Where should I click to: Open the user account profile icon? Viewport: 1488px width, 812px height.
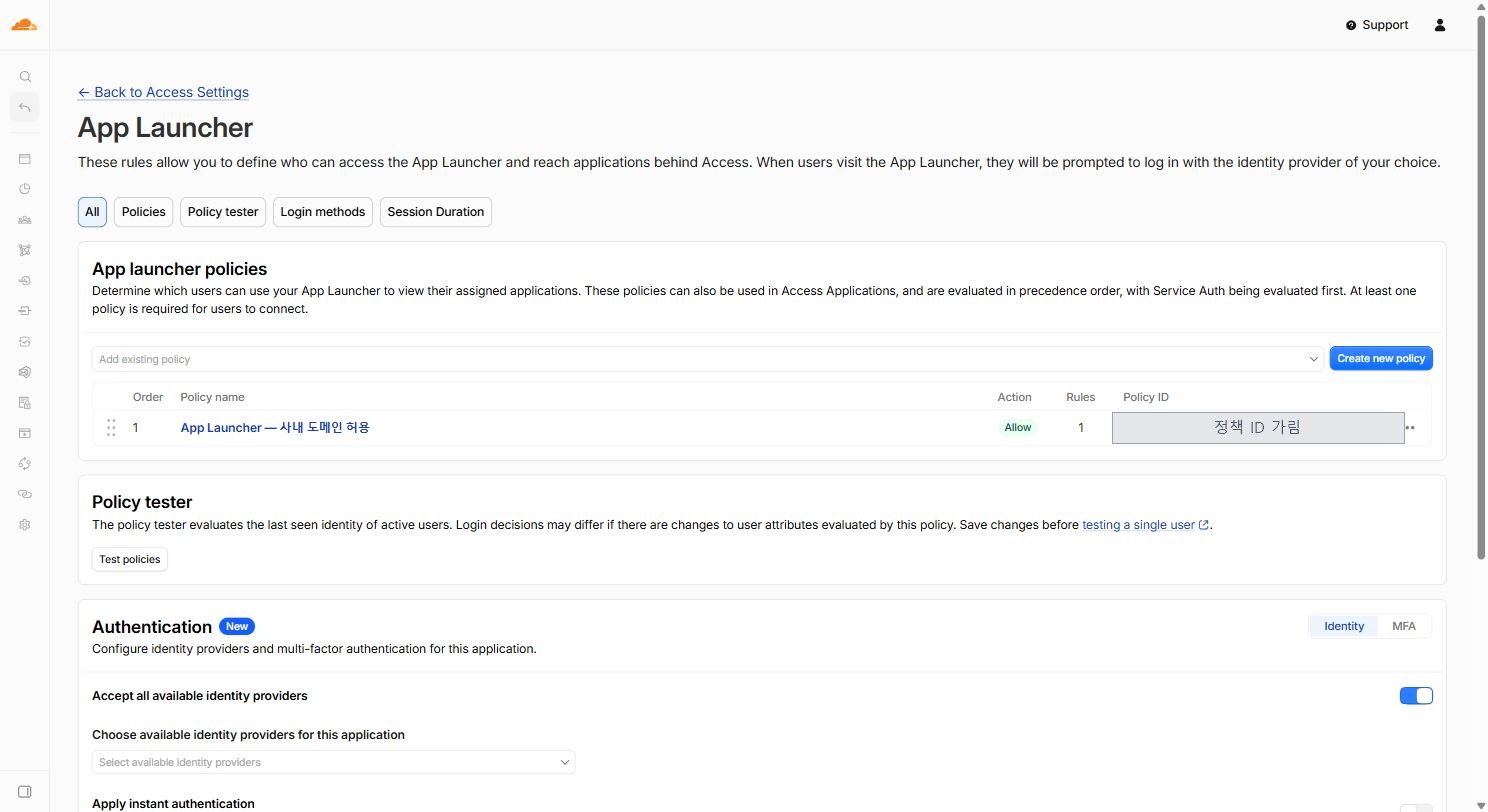point(1440,25)
